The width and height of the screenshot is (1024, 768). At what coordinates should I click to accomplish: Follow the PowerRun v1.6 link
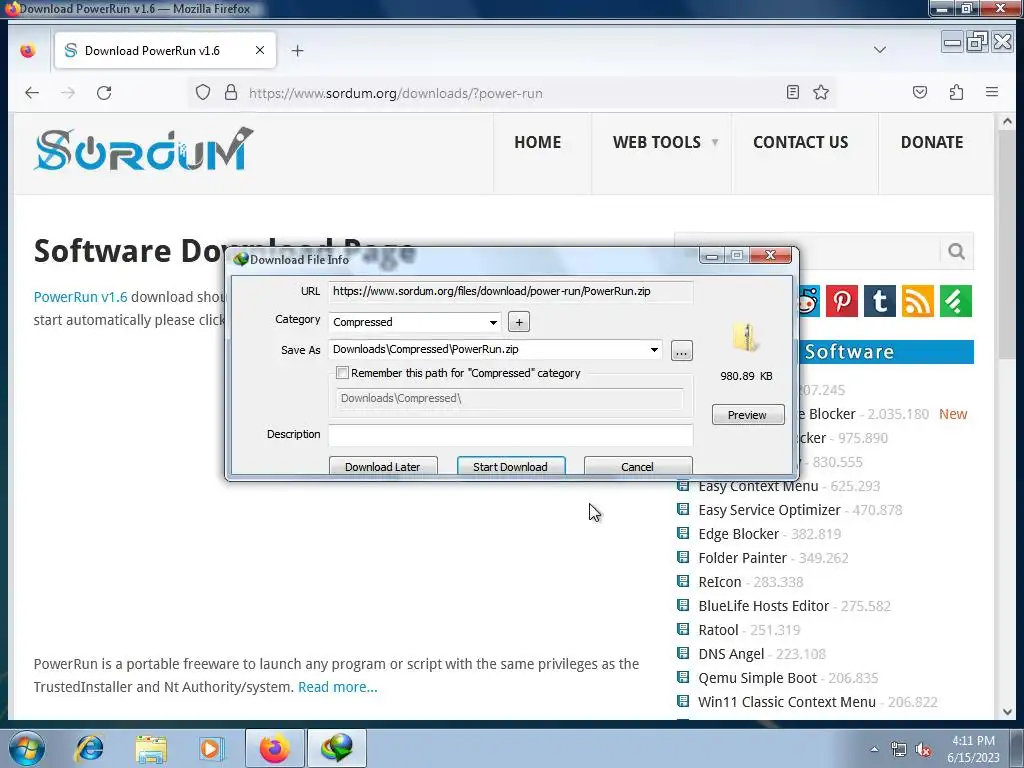coord(80,297)
